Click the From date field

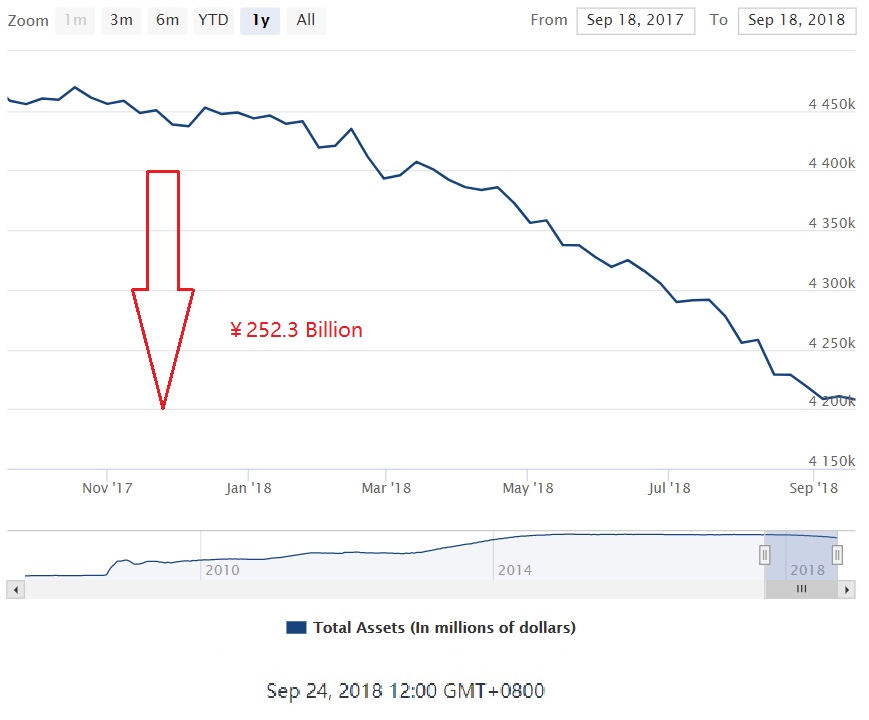(635, 20)
